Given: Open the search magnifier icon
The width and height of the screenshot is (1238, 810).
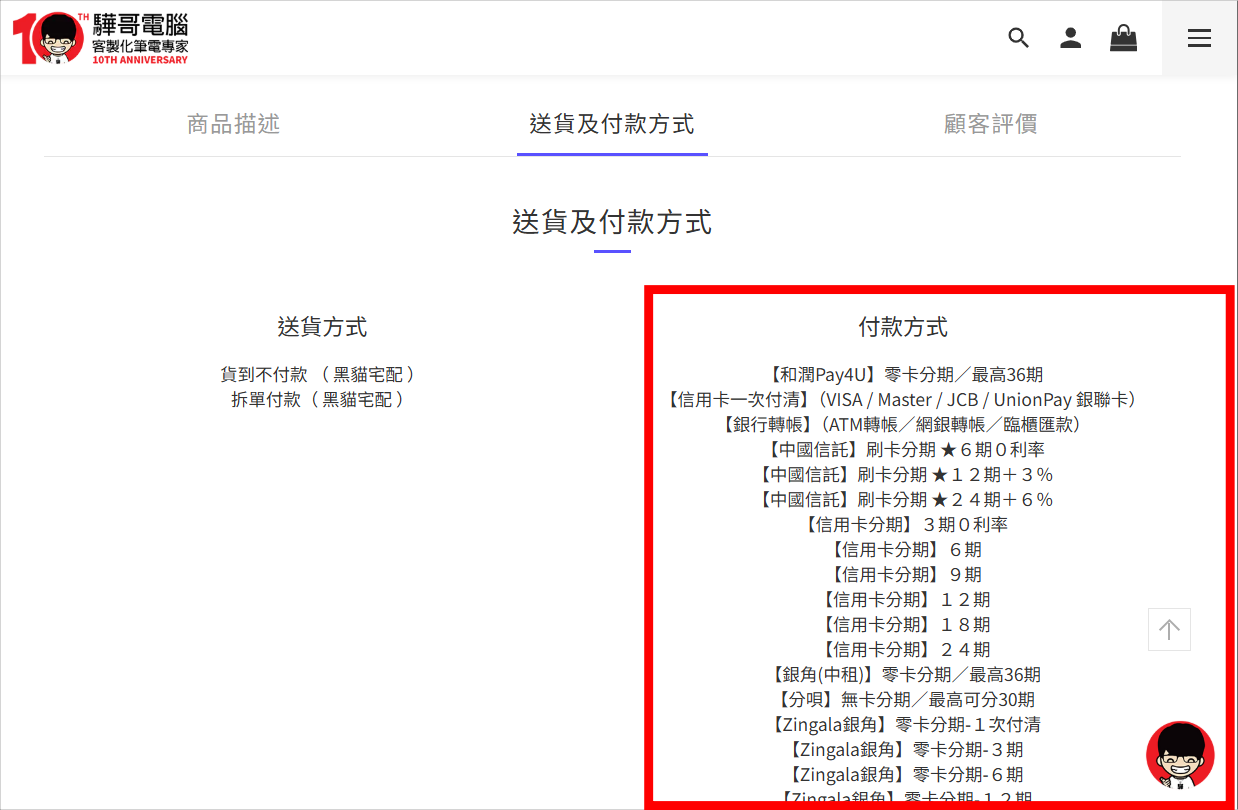Looking at the screenshot, I should tap(1018, 38).
